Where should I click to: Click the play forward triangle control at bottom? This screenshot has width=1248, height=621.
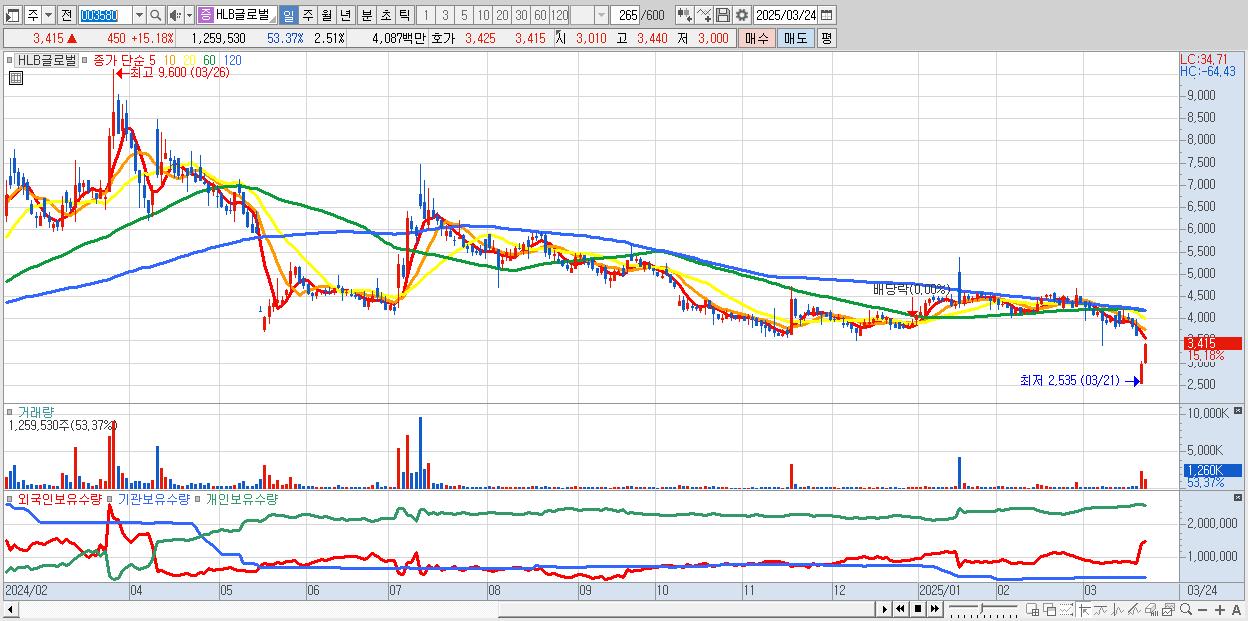point(885,609)
